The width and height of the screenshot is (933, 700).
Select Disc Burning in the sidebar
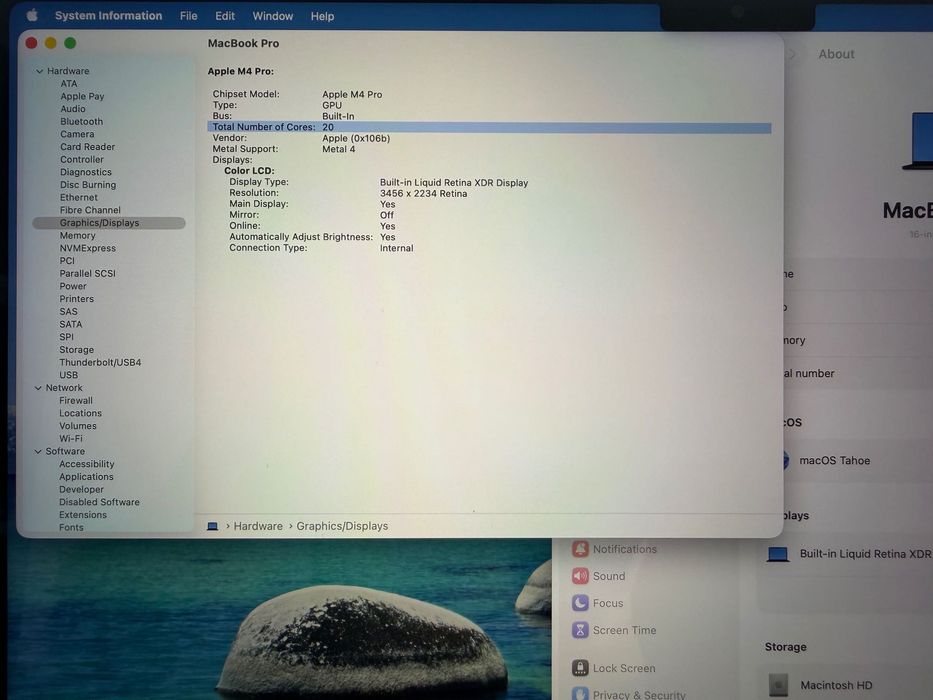[88, 185]
